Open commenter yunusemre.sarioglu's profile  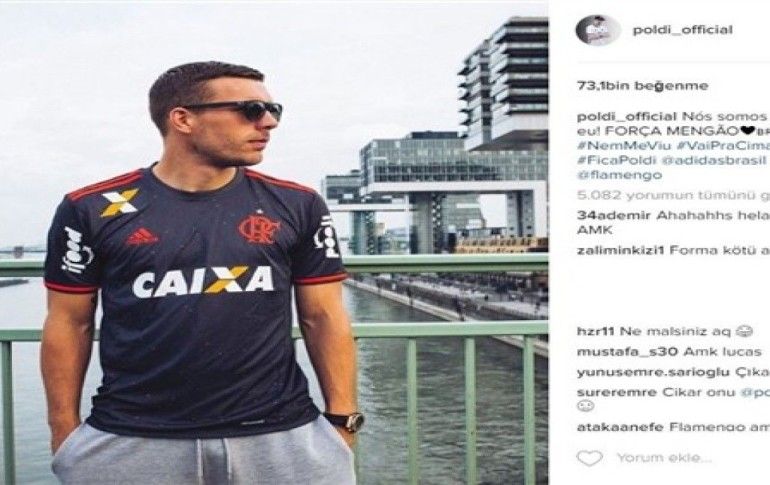click(x=653, y=372)
